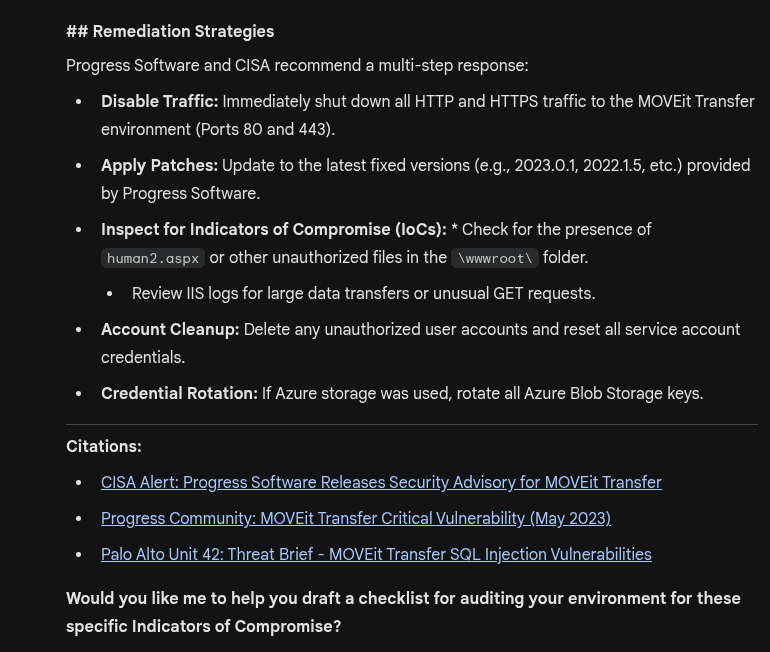Click the closing checklist offer question
770x652 pixels.
(403, 612)
